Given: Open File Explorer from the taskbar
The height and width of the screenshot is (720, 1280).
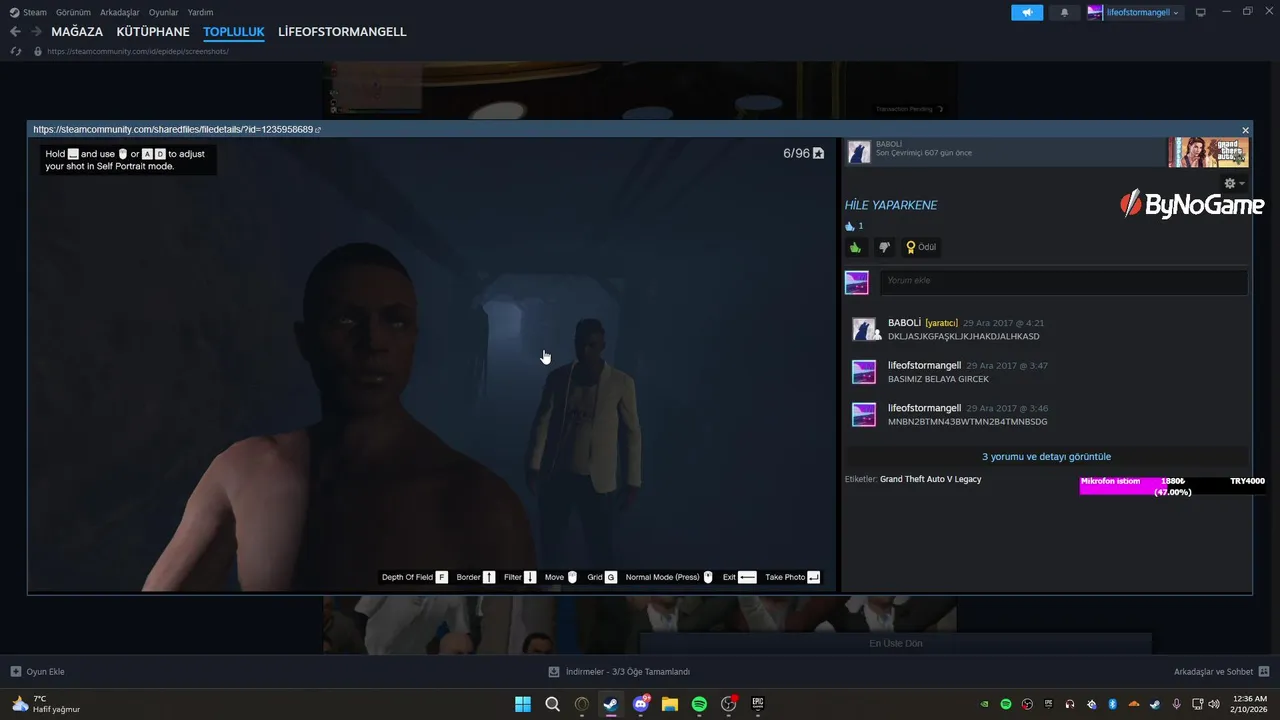Looking at the screenshot, I should coord(670,704).
